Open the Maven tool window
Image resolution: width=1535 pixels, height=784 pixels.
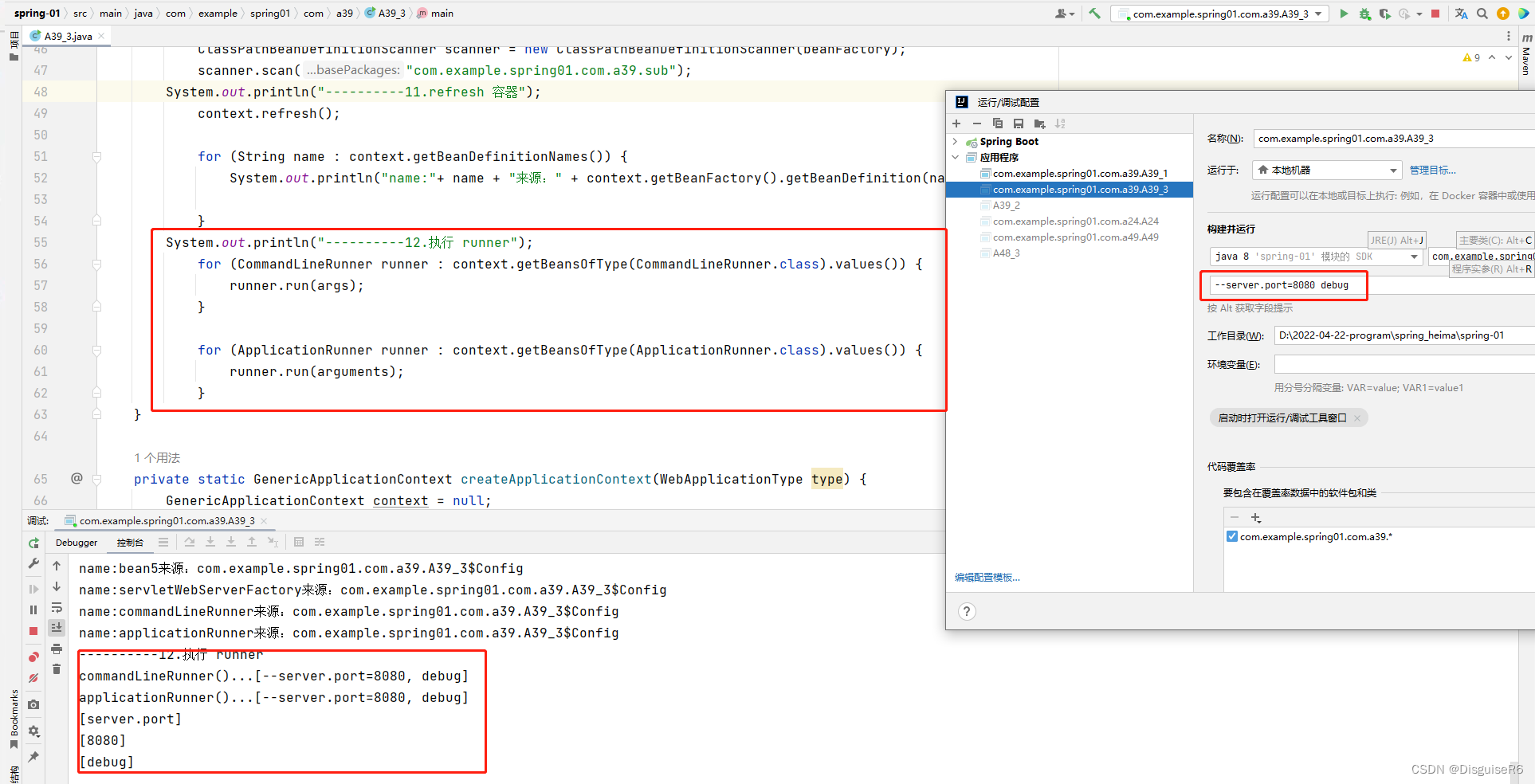[x=1526, y=55]
